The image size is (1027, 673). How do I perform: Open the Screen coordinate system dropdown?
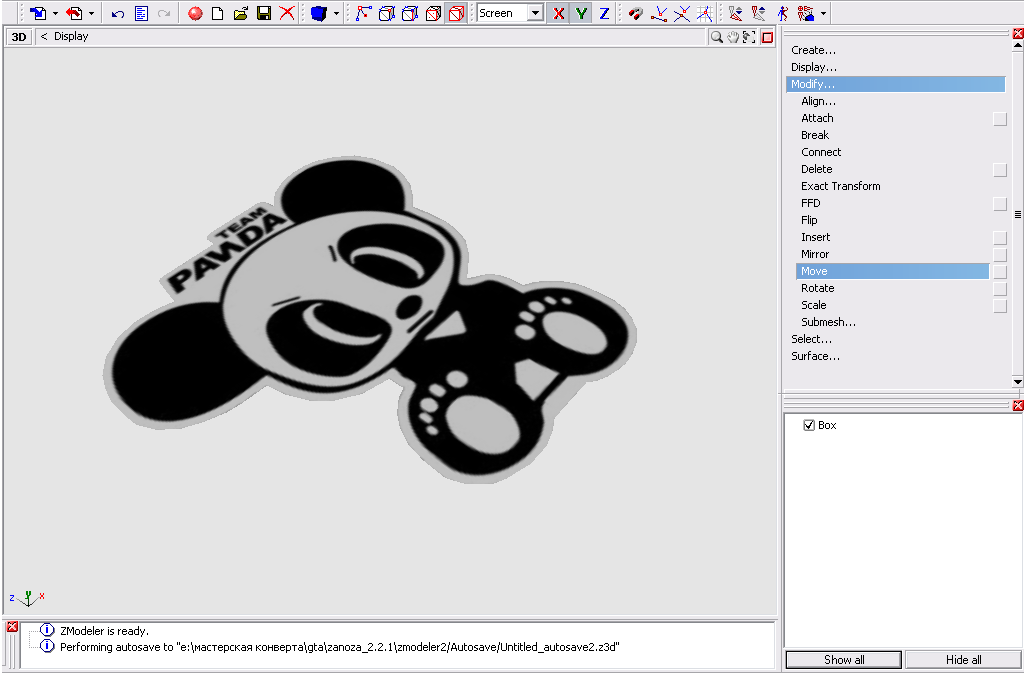coord(535,13)
